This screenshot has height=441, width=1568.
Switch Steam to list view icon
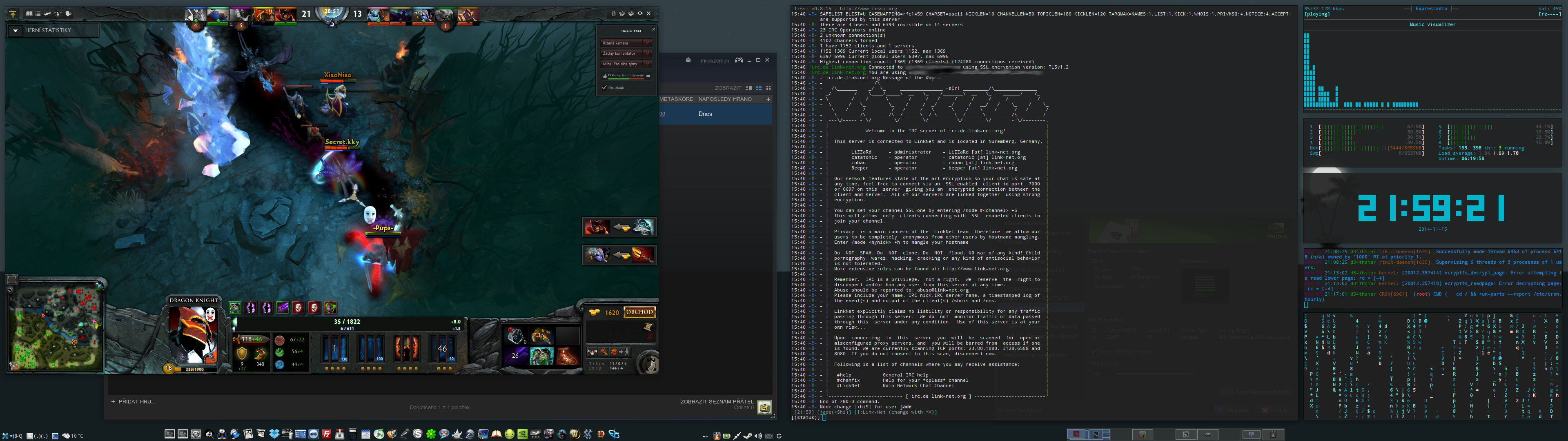(758, 88)
